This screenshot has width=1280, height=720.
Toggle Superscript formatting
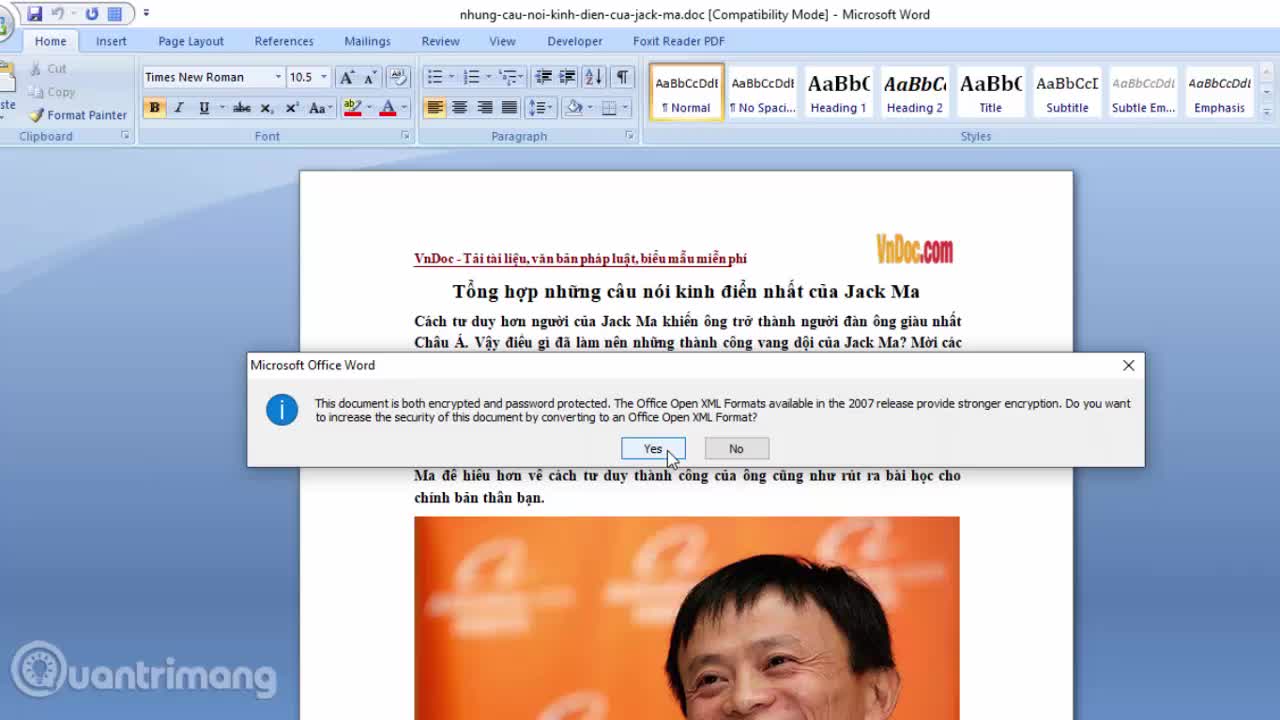[292, 107]
